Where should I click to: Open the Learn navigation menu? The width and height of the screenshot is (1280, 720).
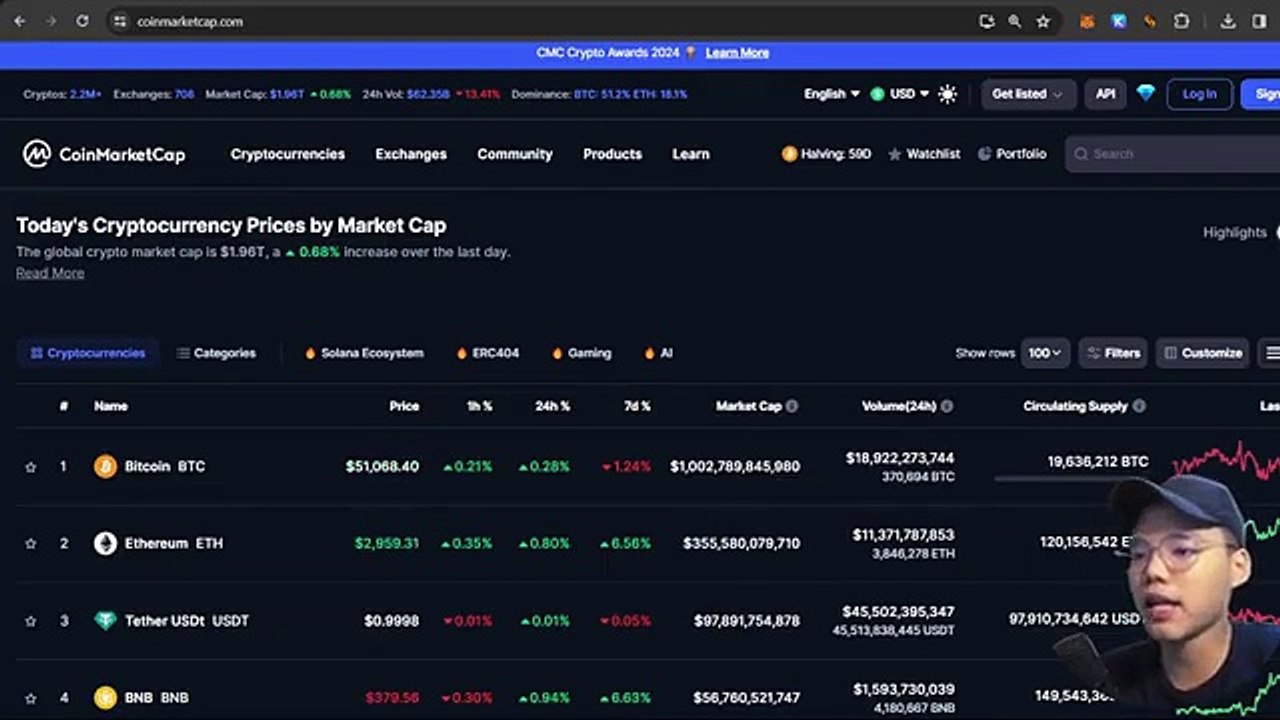tap(691, 154)
